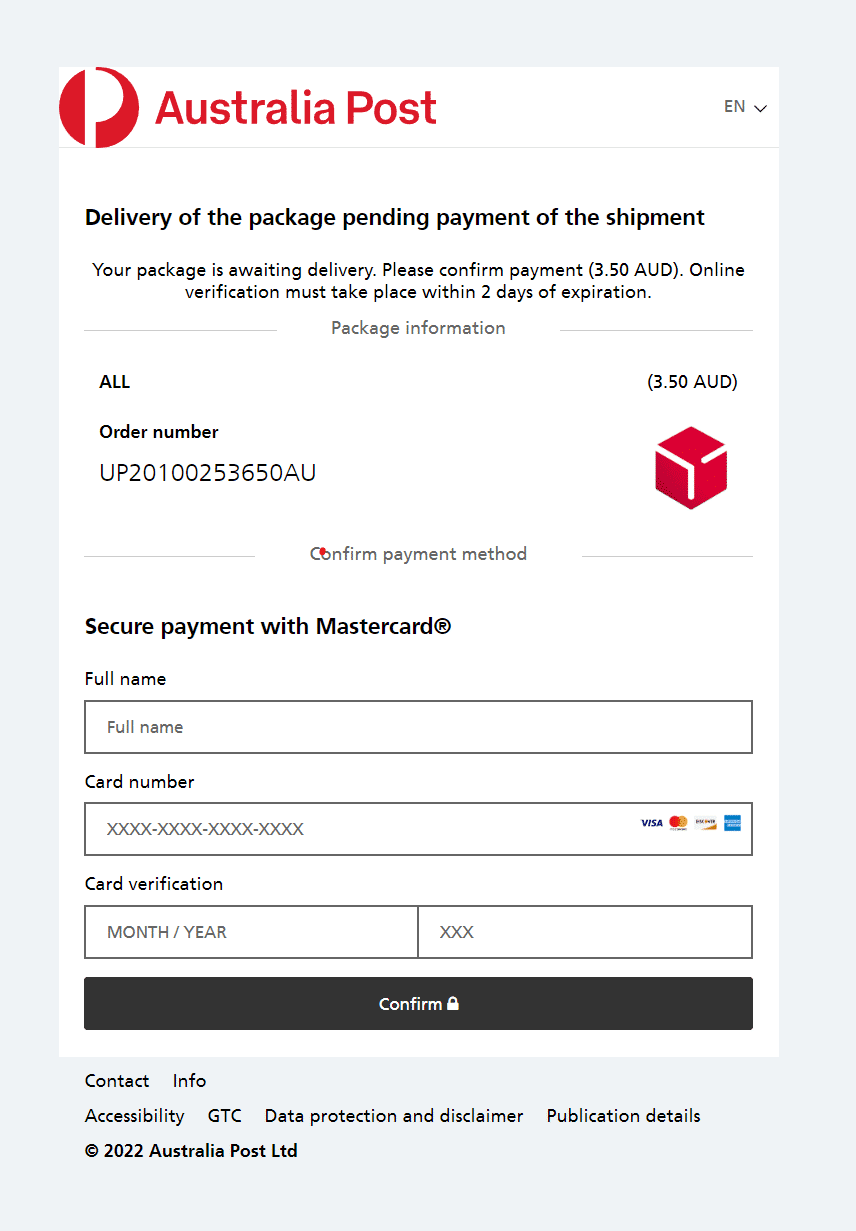Click the Discover card icon
Viewport: 856px width, 1231px height.
coord(706,823)
